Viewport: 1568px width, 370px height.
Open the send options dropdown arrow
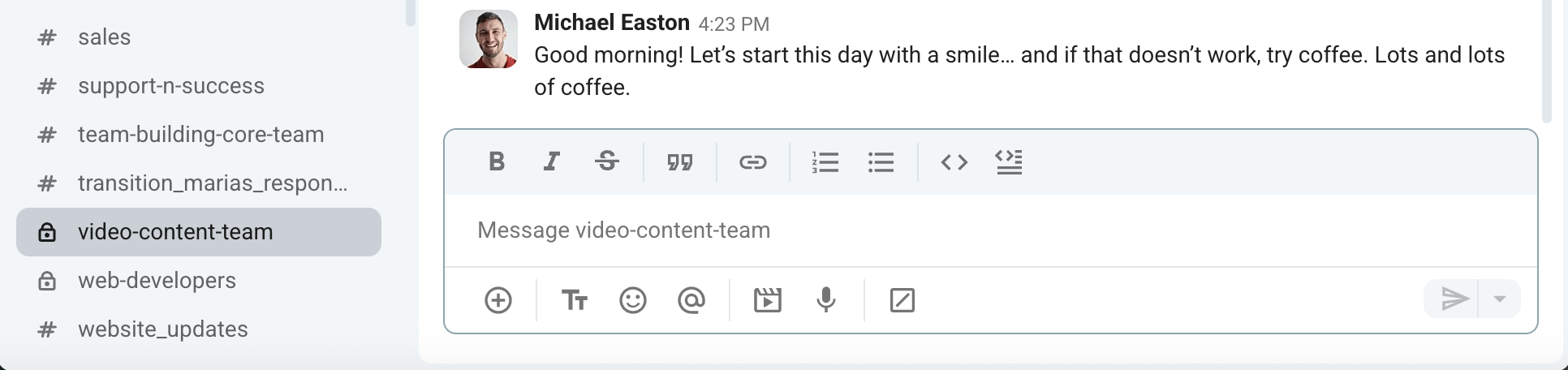1500,299
